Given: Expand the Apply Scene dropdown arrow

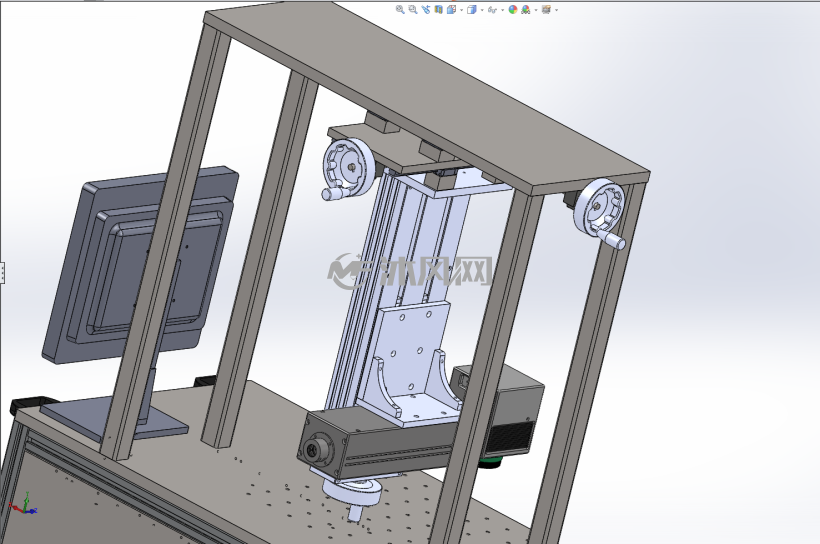Looking at the screenshot, I should click(536, 10).
